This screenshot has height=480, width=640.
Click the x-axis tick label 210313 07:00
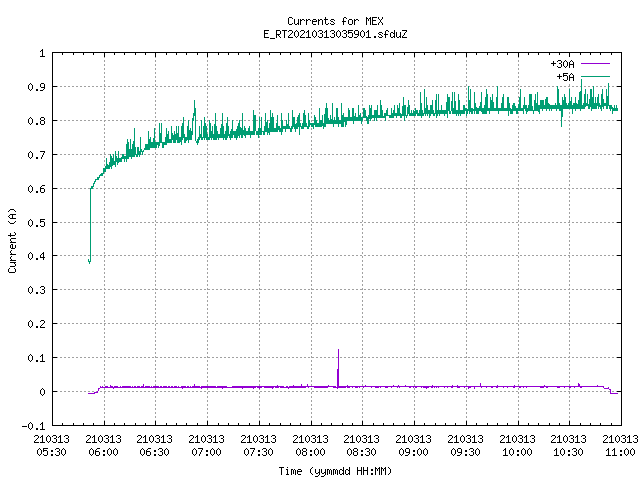coord(207,446)
